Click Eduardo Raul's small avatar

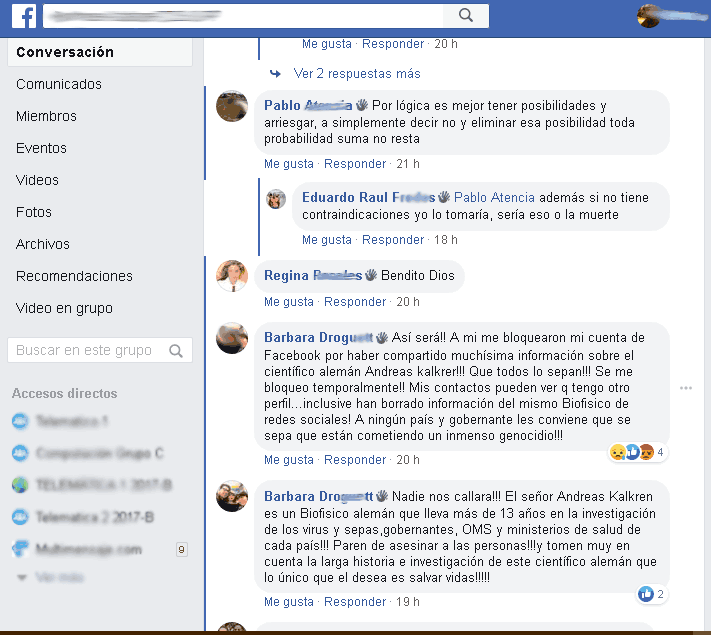click(x=276, y=199)
